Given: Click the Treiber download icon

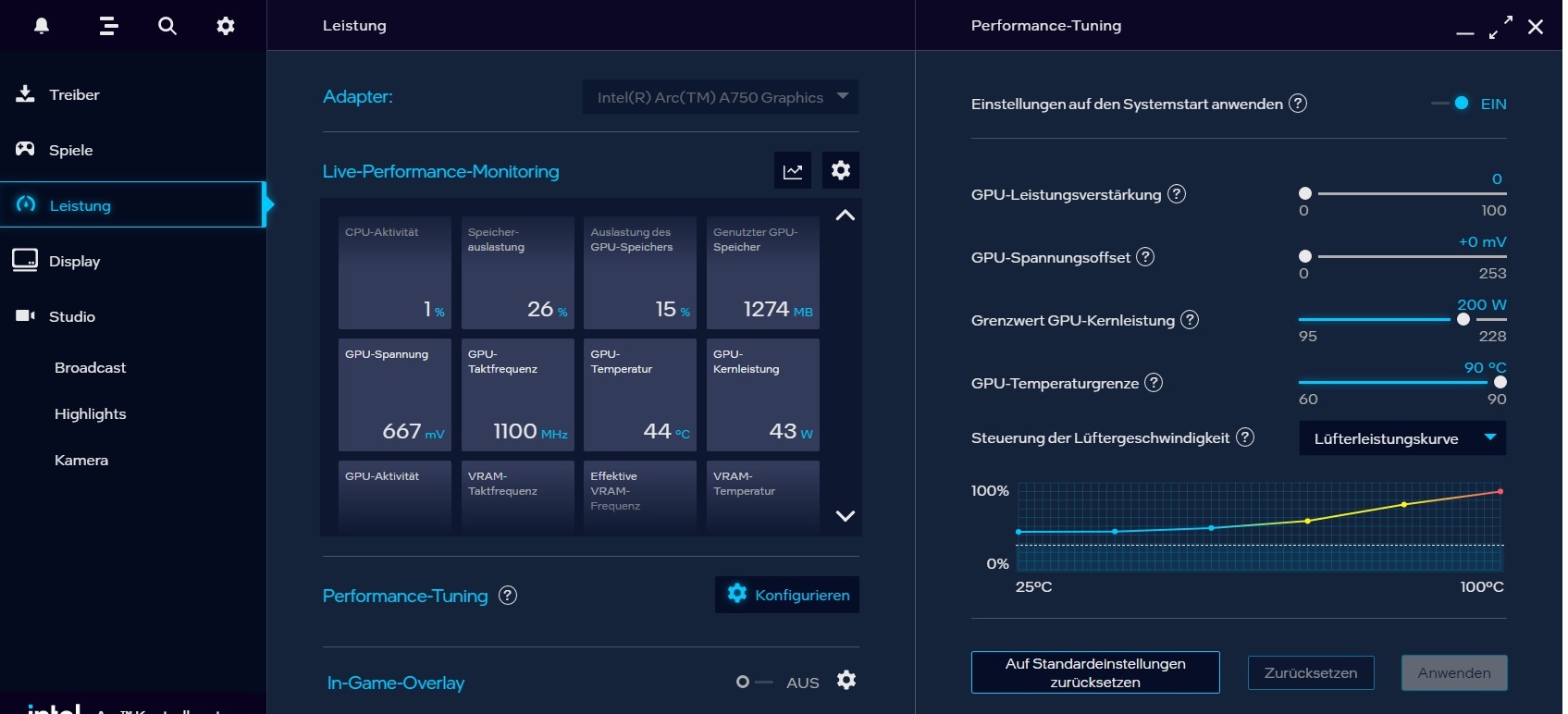Looking at the screenshot, I should pos(26,94).
